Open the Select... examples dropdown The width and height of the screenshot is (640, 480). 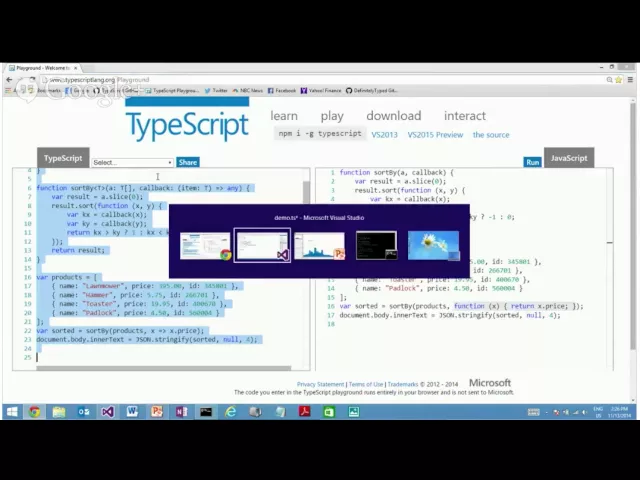[x=133, y=162]
